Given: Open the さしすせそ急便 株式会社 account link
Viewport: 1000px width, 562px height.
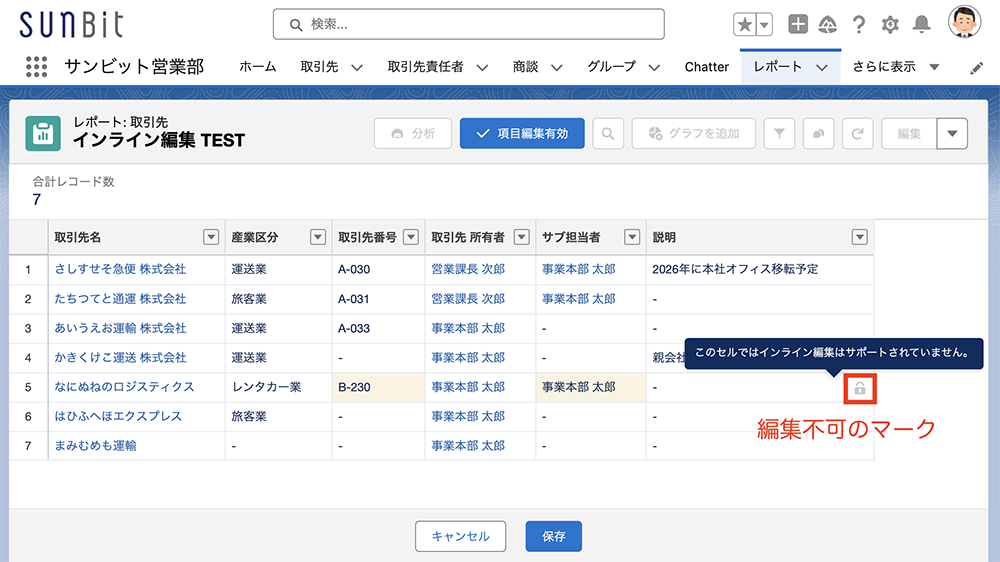Looking at the screenshot, I should tap(120, 269).
